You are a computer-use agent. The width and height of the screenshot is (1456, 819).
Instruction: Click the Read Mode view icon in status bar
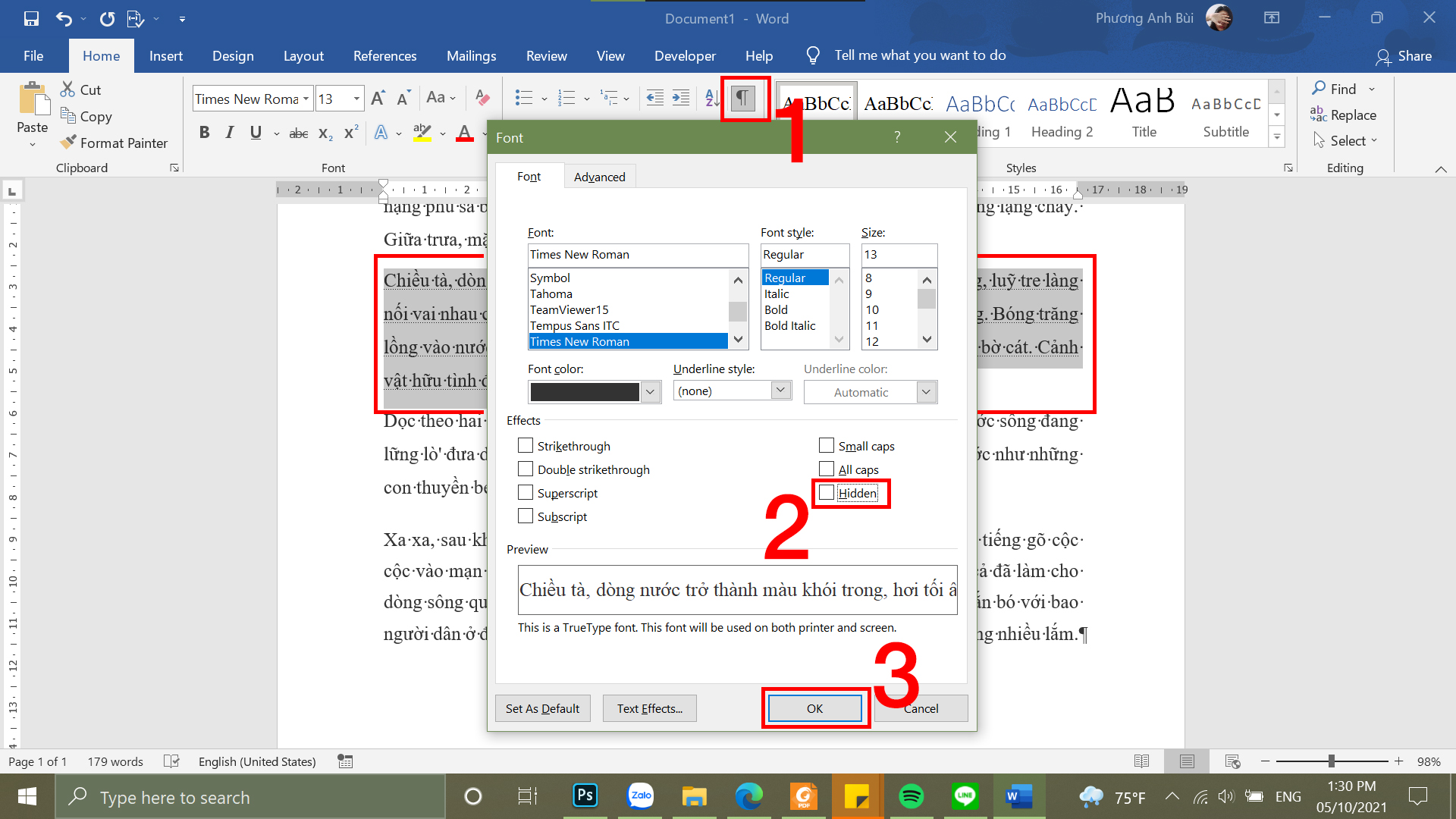click(x=1141, y=761)
